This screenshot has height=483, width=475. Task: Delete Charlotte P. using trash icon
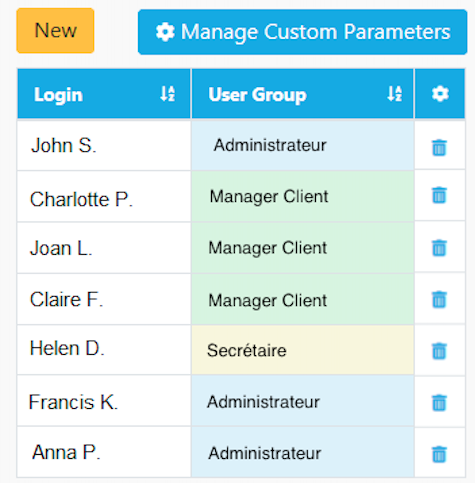(x=439, y=195)
